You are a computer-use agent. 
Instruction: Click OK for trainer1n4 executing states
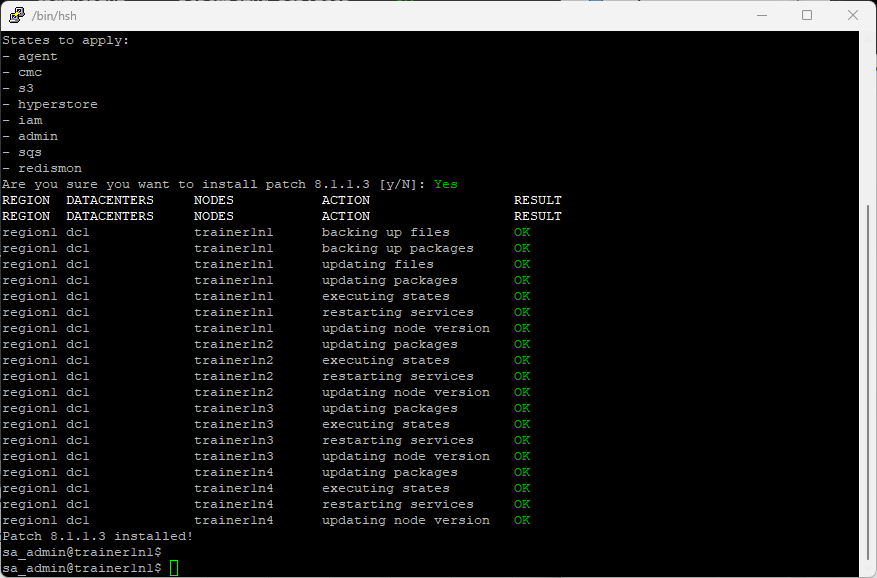(522, 488)
